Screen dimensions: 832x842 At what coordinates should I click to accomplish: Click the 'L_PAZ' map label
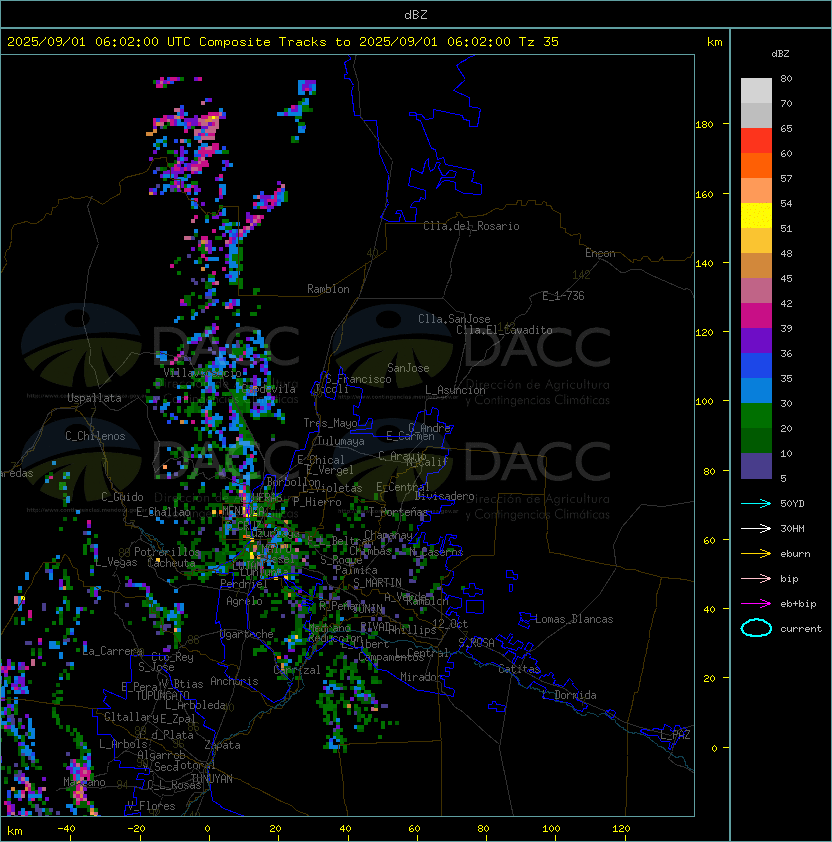pyautogui.click(x=675, y=735)
